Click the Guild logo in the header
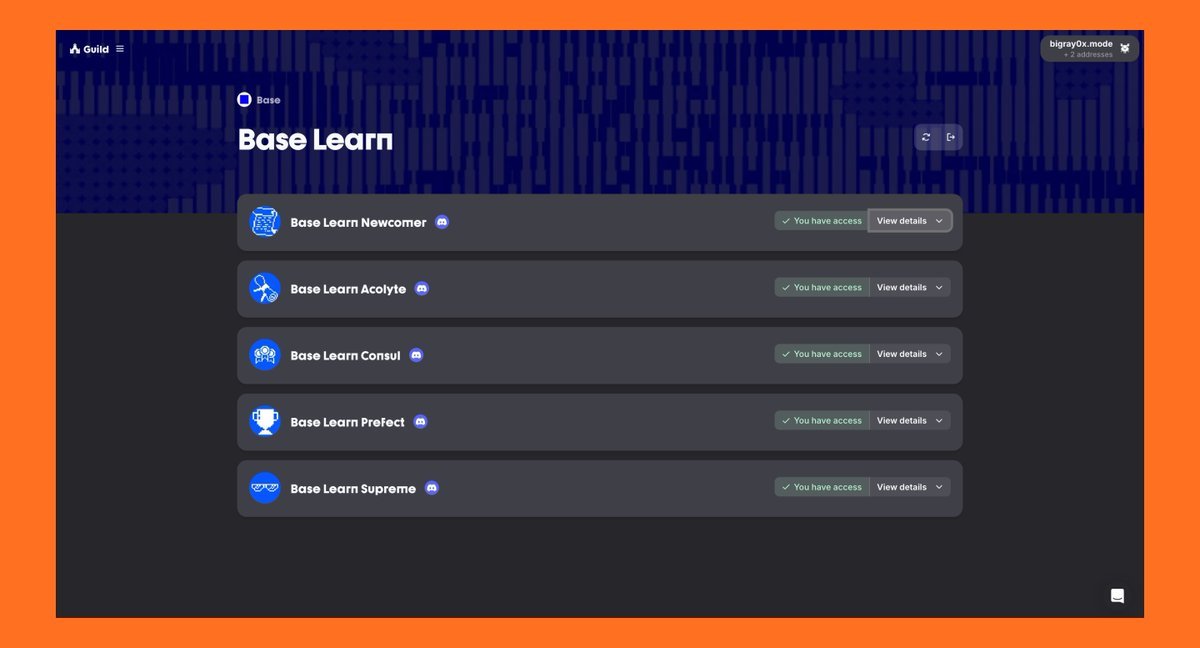 click(89, 49)
